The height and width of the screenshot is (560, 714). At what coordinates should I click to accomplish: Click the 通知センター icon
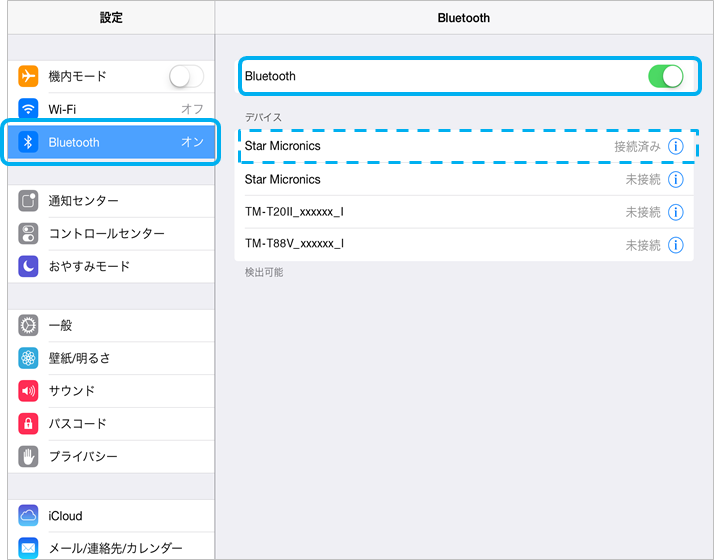click(28, 201)
